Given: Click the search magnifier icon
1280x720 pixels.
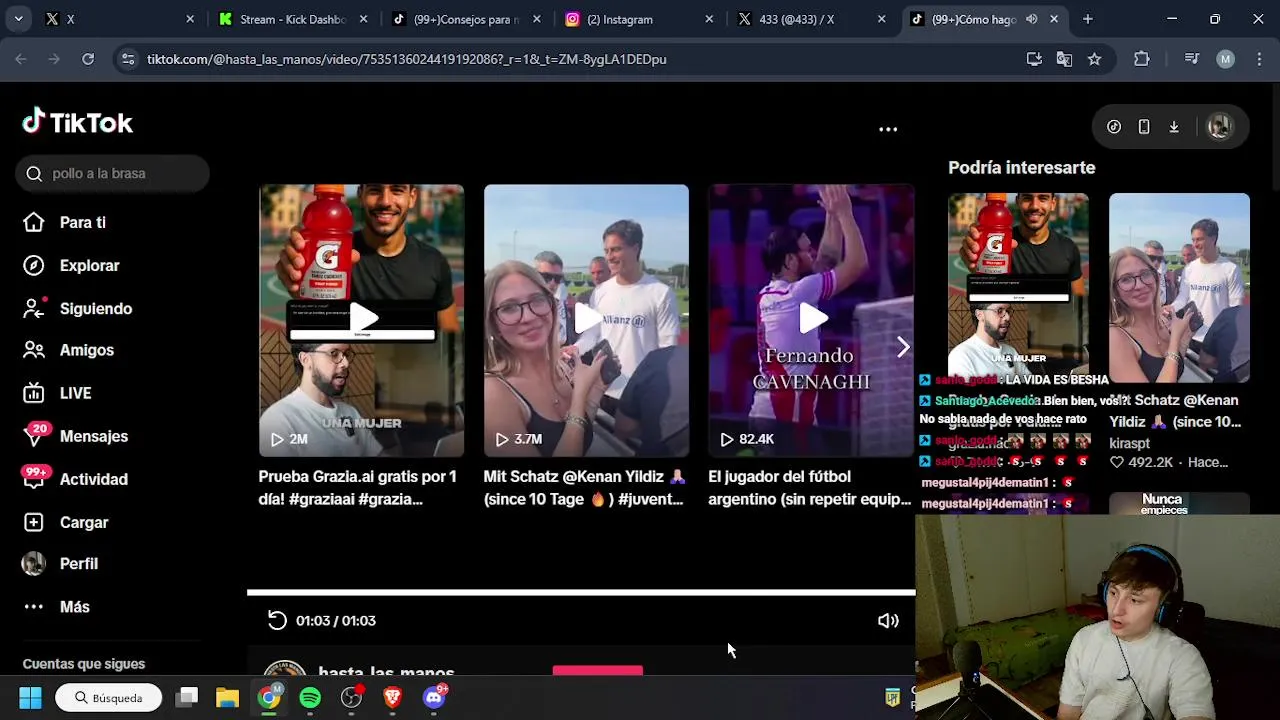Looking at the screenshot, I should tap(34, 174).
